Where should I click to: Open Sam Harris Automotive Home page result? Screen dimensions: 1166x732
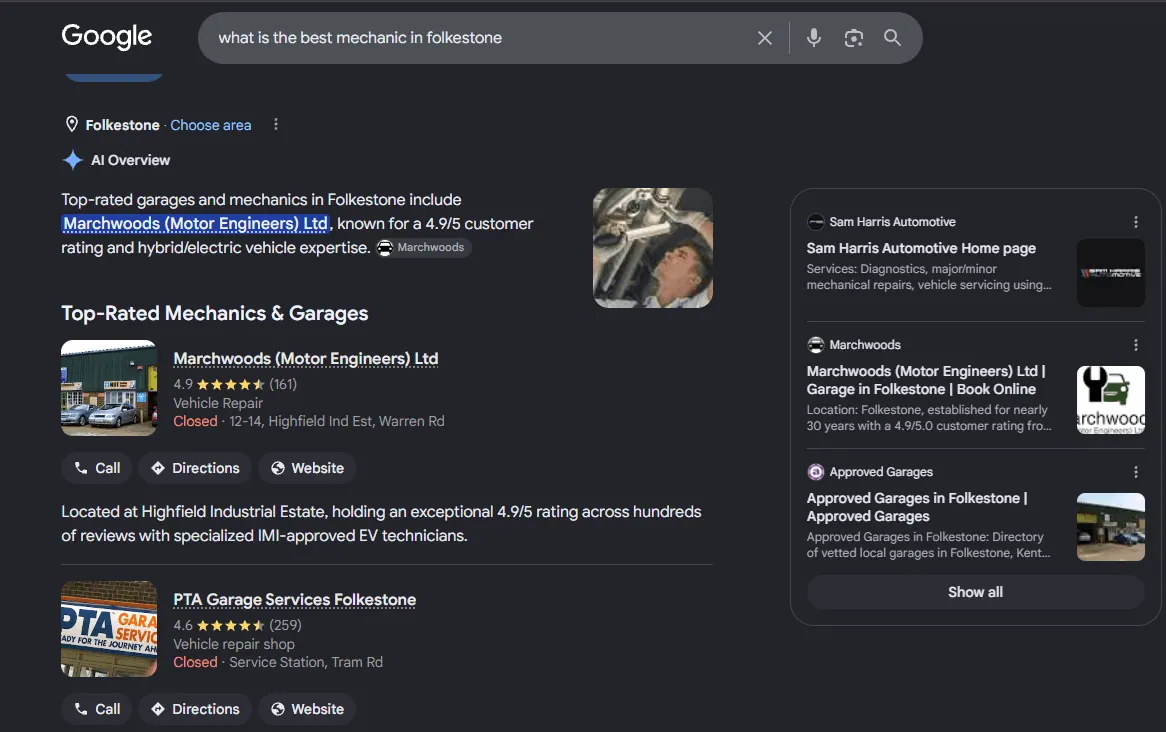[921, 248]
